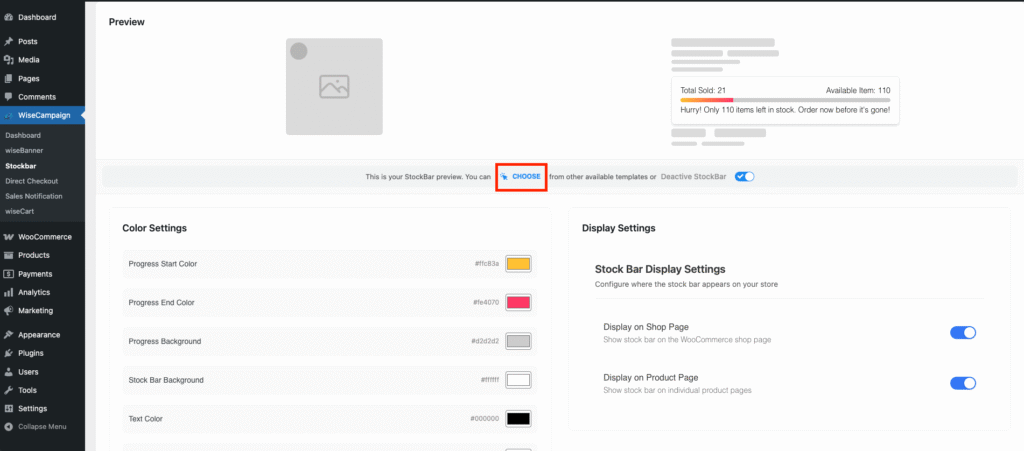The height and width of the screenshot is (451, 1024).
Task: Open the Direct Checkout submenu link
Action: [x=31, y=181]
